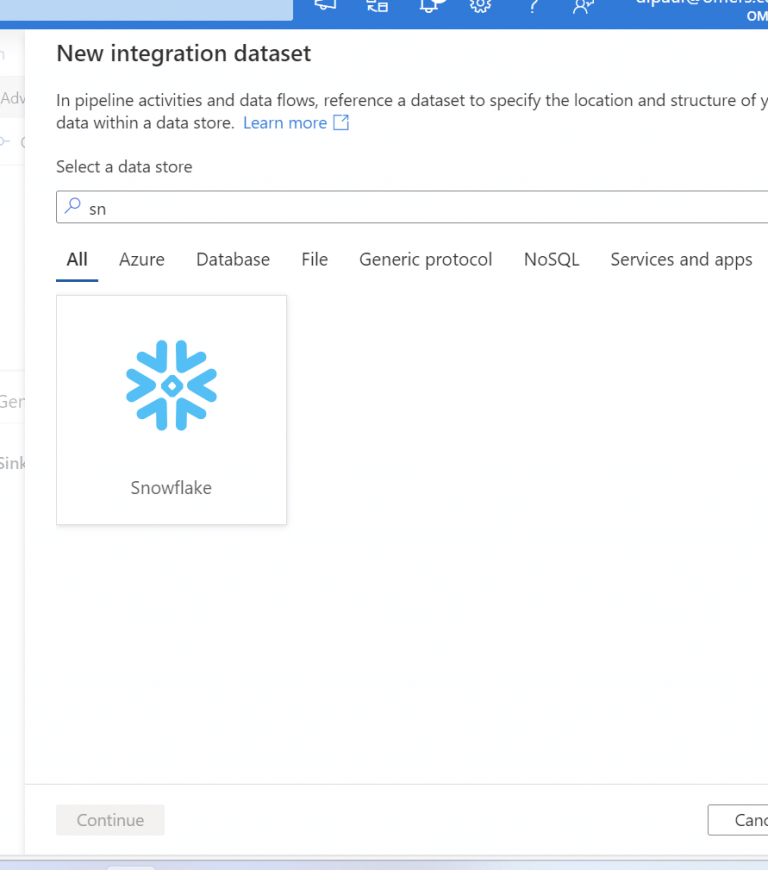The width and height of the screenshot is (768, 870).
Task: Select the All tab
Action: [77, 259]
